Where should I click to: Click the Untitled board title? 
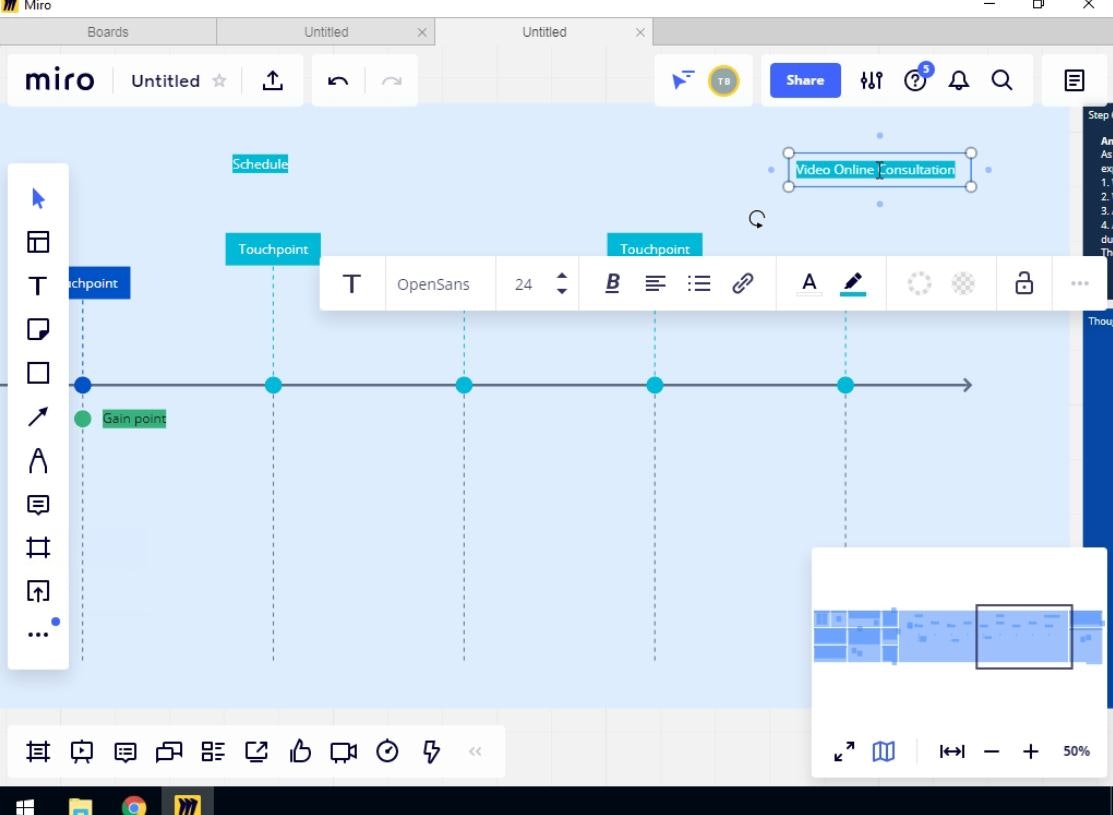165,81
